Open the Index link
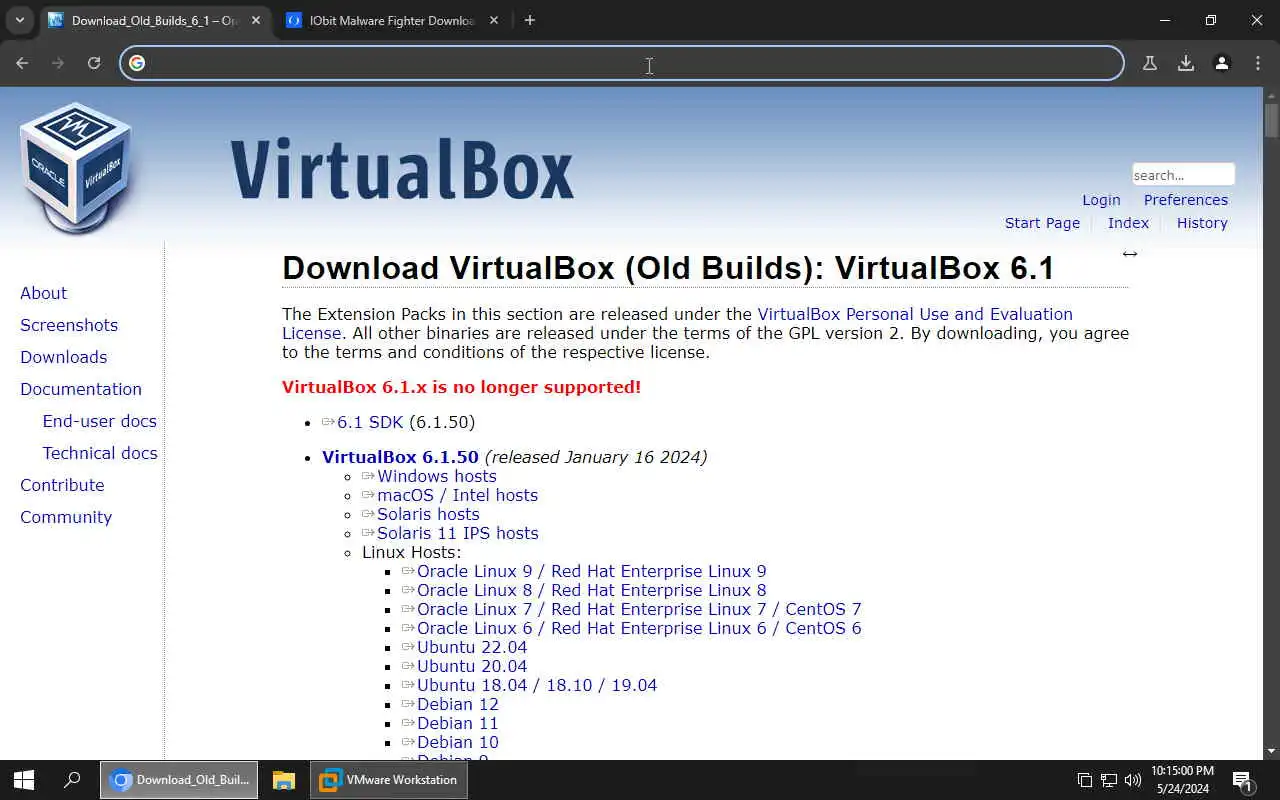This screenshot has width=1280, height=800. coord(1128,223)
